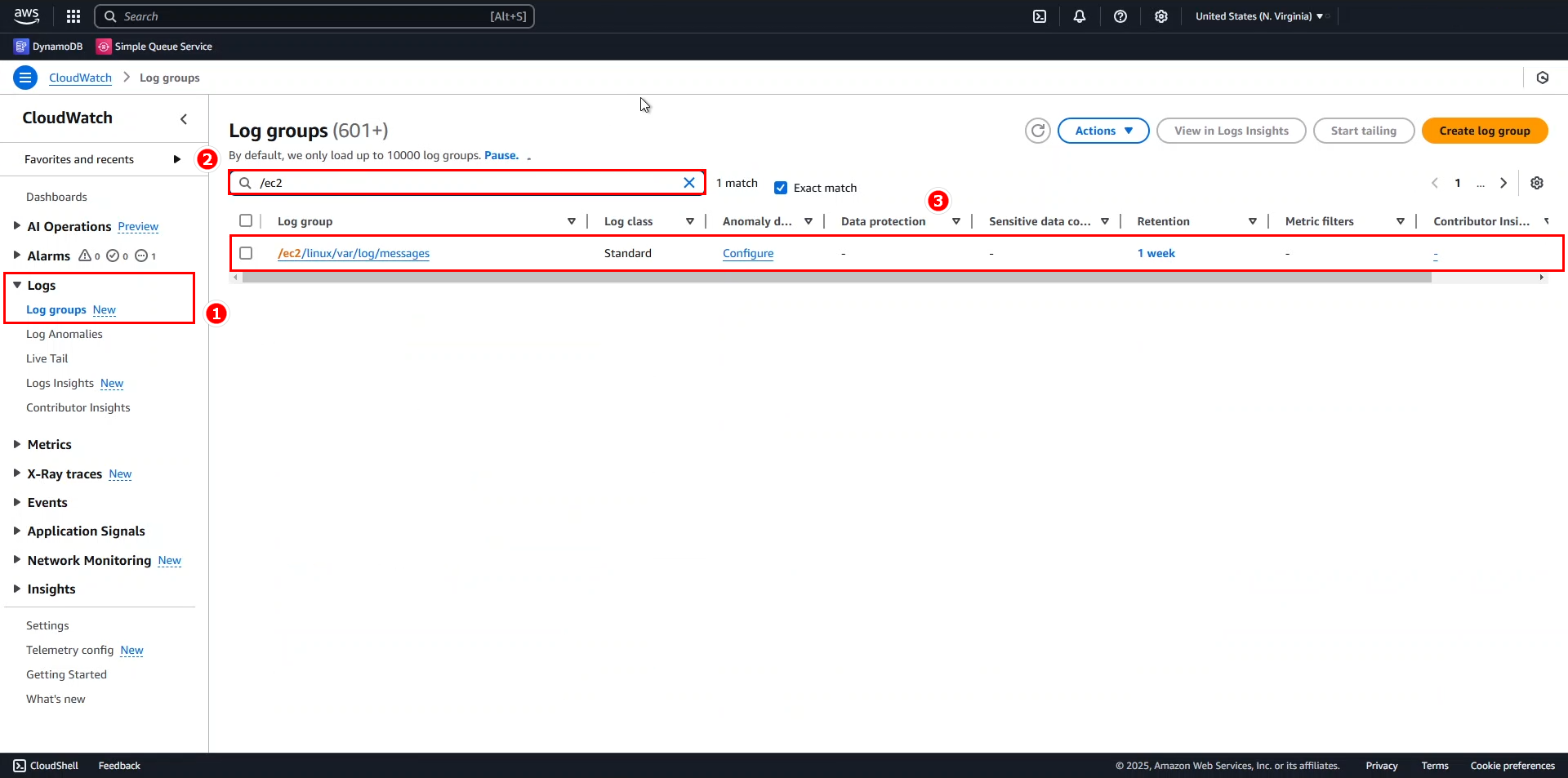Select Logs Insights in the sidebar
This screenshot has height=778, width=1568.
pyautogui.click(x=58, y=383)
